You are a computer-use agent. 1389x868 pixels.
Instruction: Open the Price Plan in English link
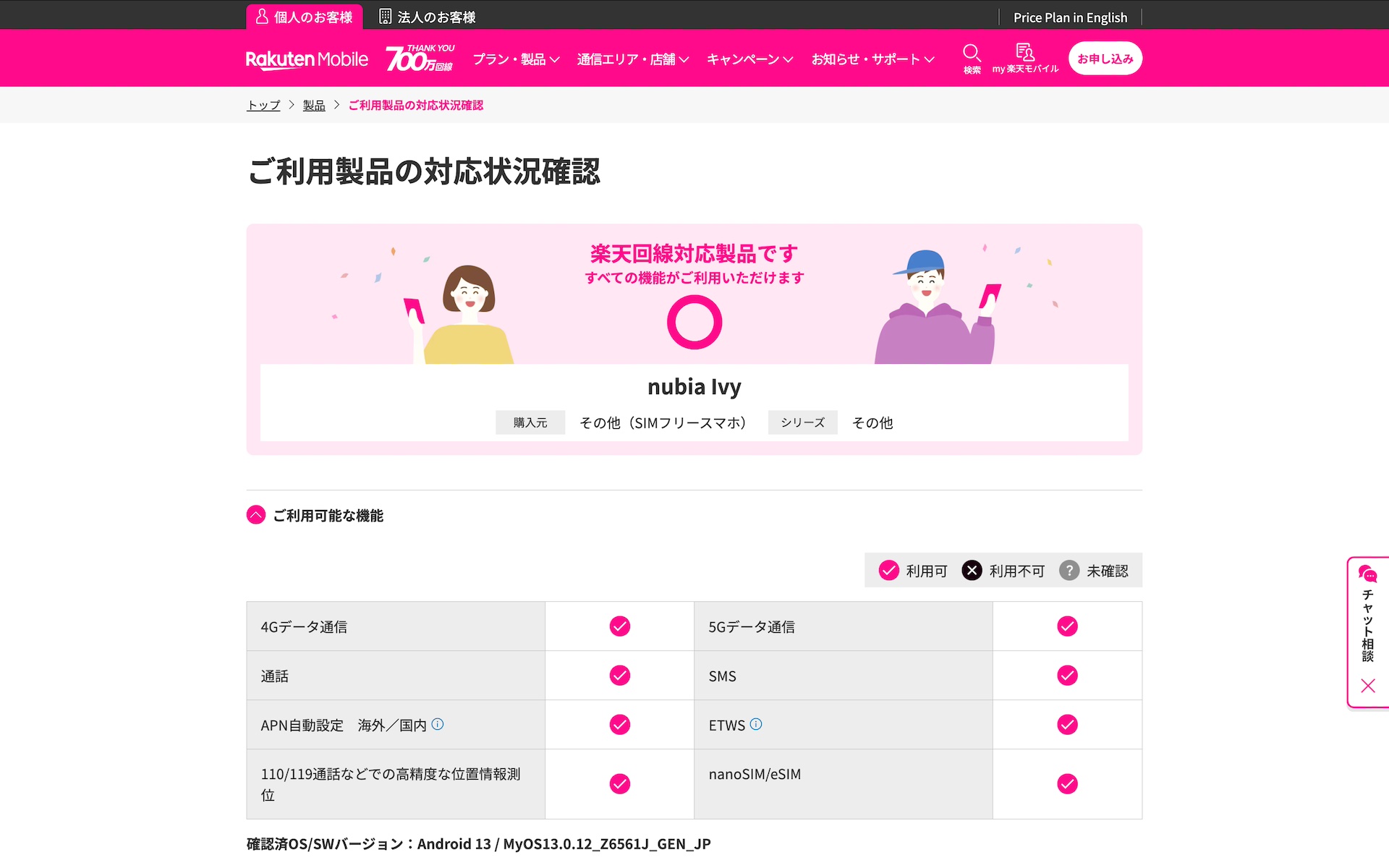coord(1070,17)
